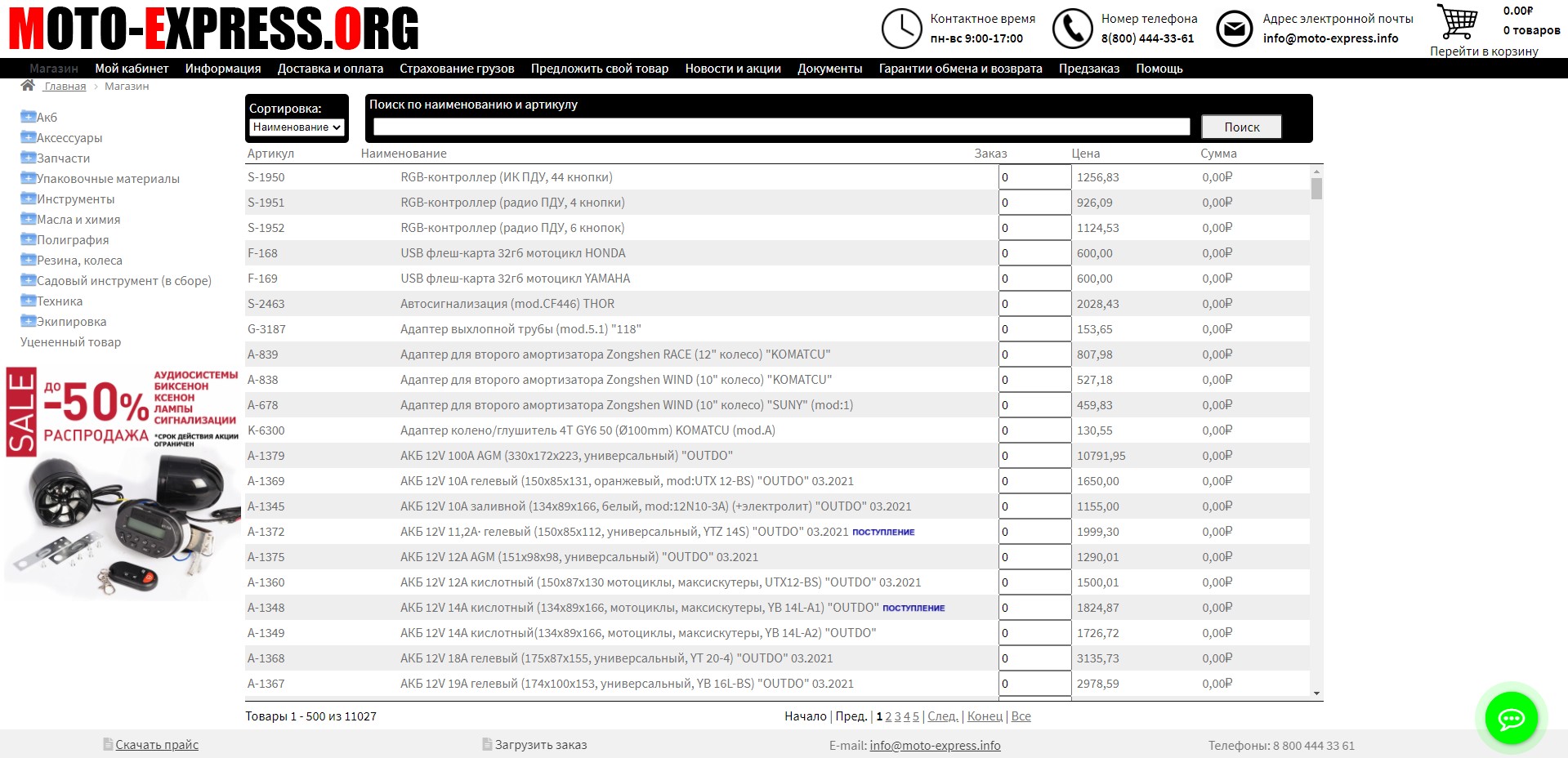Expand the Полиграфия folder icon

pyautogui.click(x=28, y=239)
